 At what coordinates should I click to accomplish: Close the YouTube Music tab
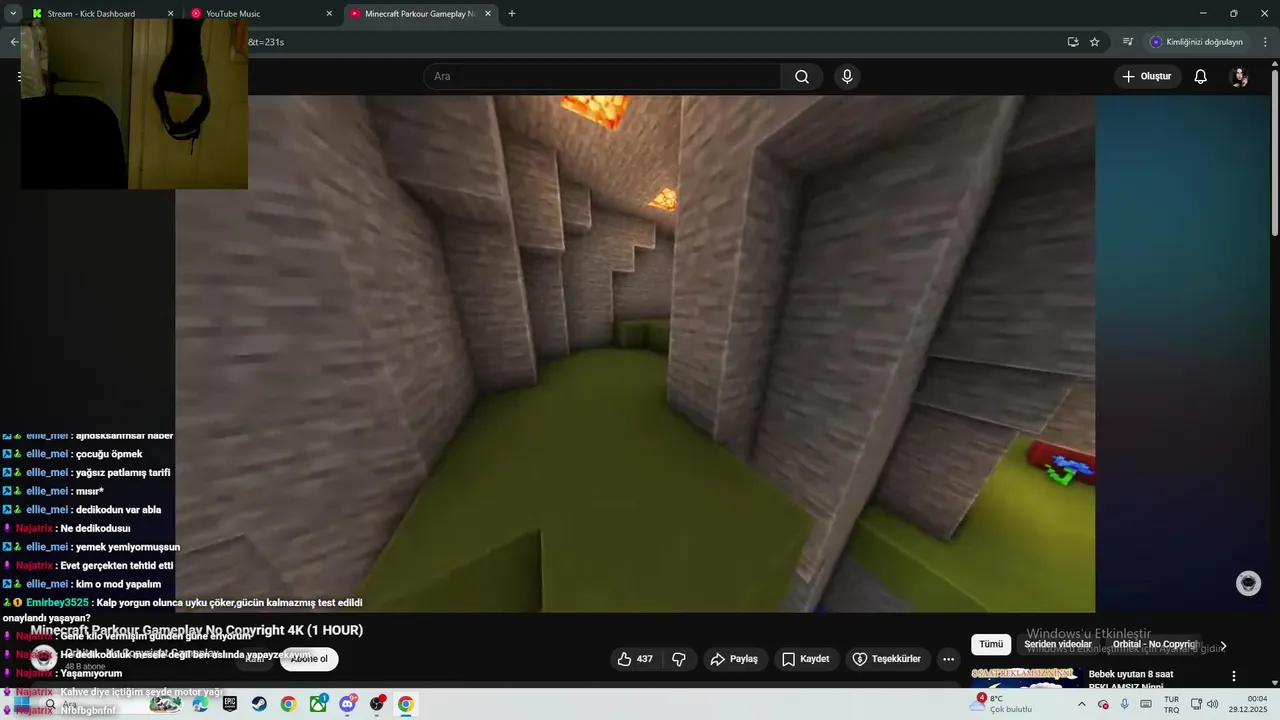coord(329,14)
